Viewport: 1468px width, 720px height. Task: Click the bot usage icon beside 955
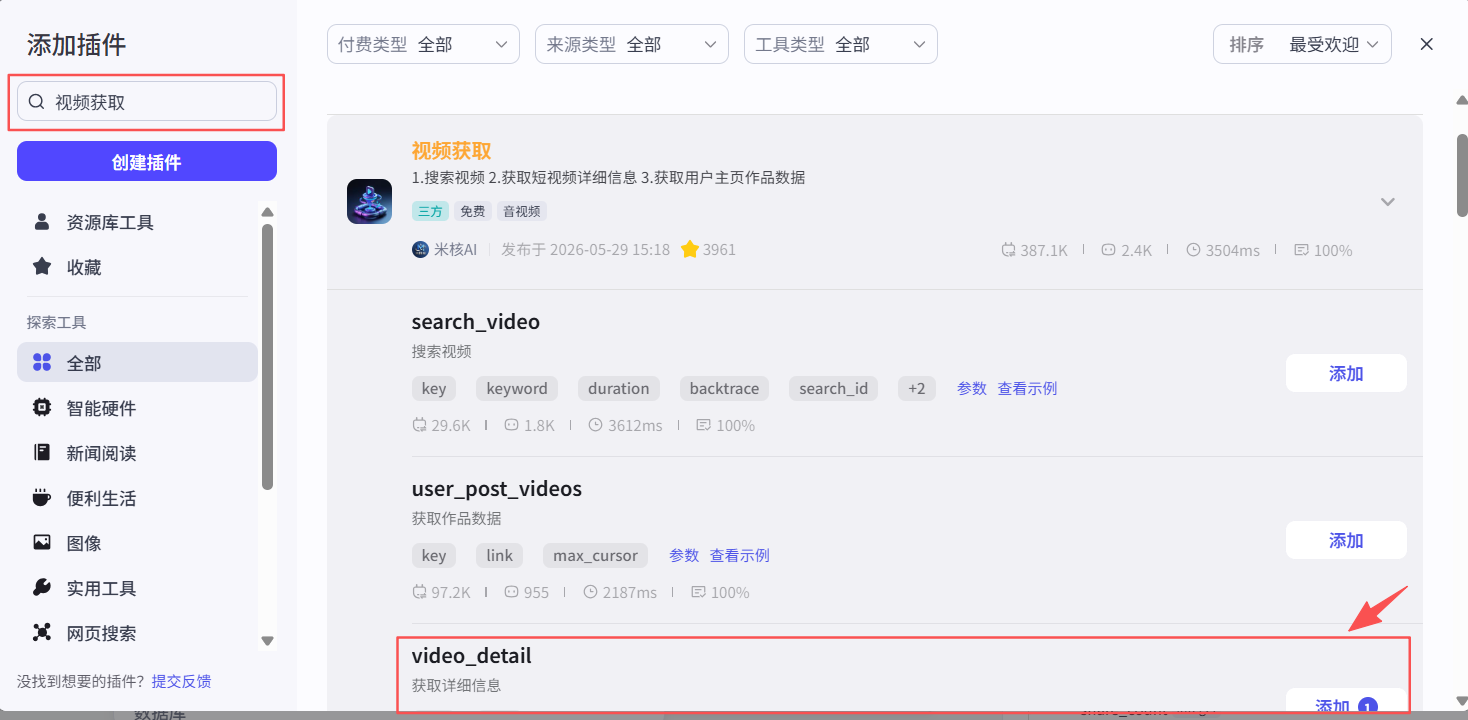tap(511, 592)
